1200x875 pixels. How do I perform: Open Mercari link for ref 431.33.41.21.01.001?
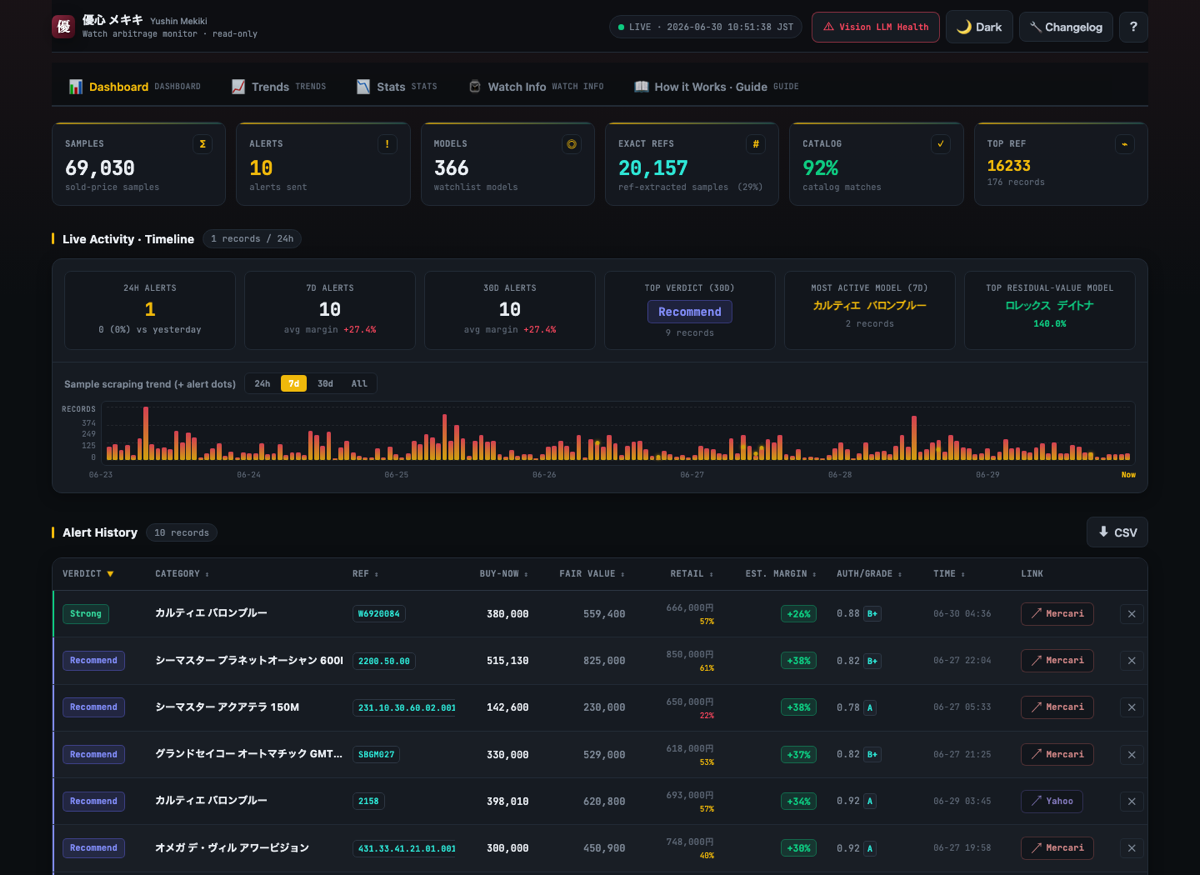pyautogui.click(x=1057, y=848)
